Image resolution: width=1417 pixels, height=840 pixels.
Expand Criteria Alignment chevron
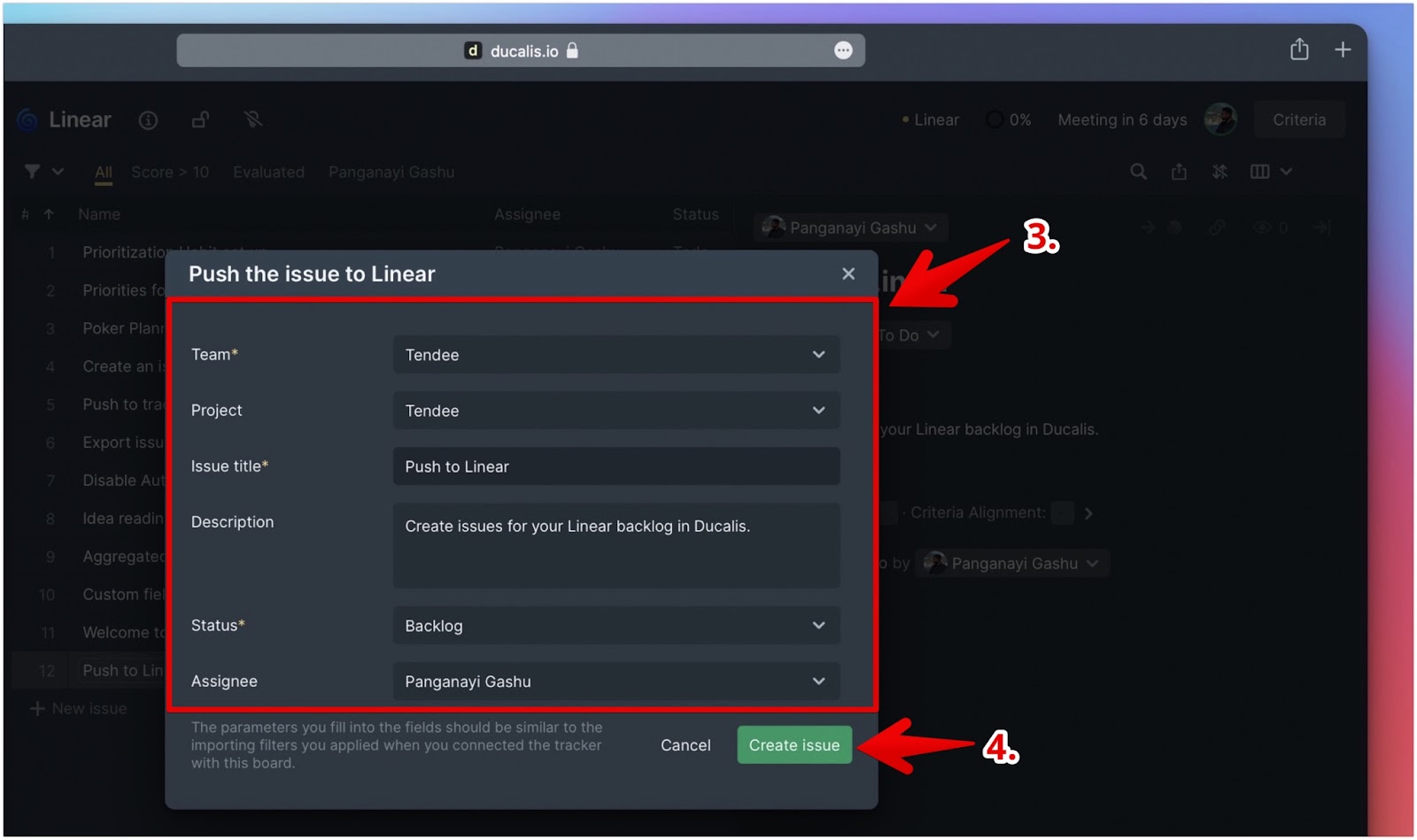click(1088, 513)
